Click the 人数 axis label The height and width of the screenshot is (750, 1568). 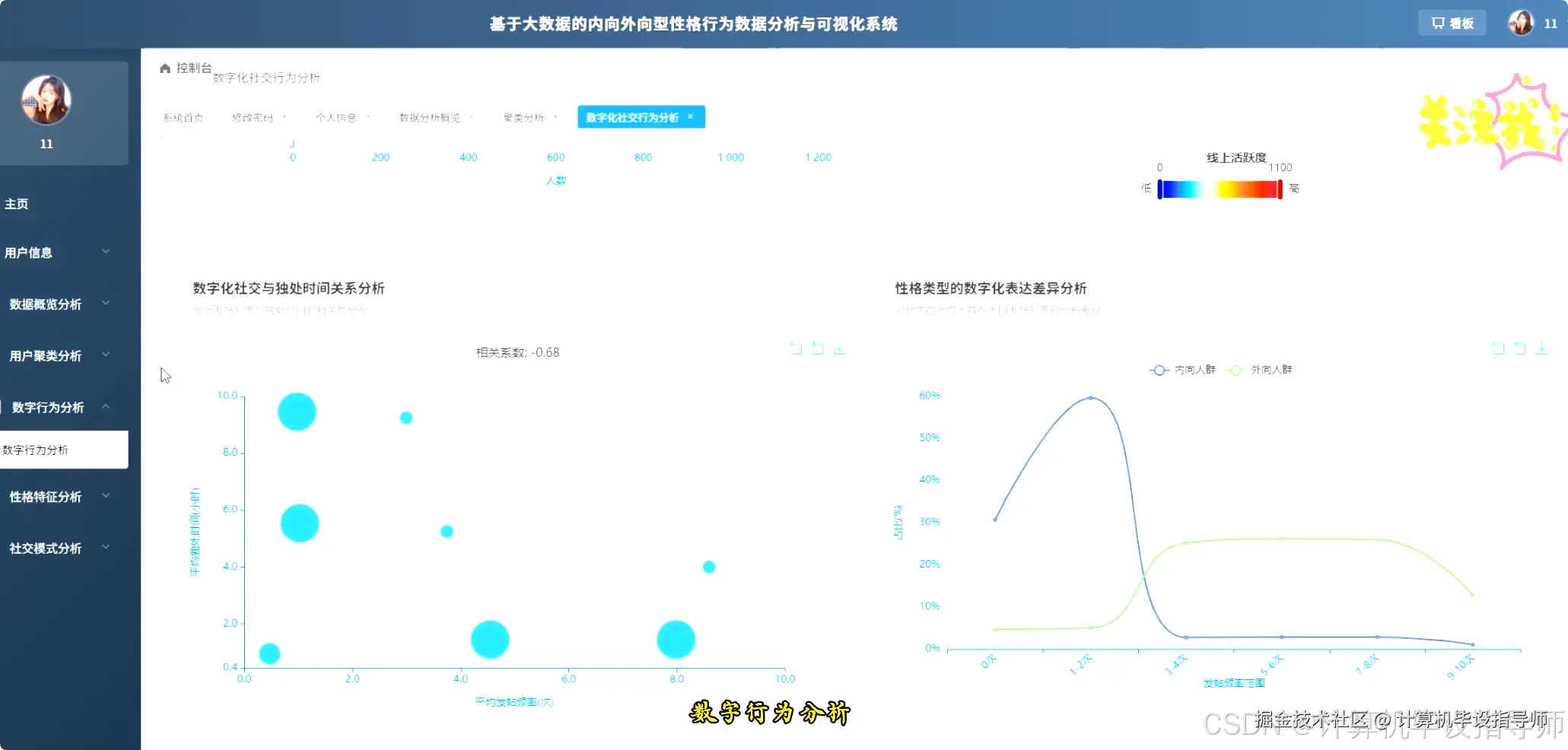click(556, 180)
